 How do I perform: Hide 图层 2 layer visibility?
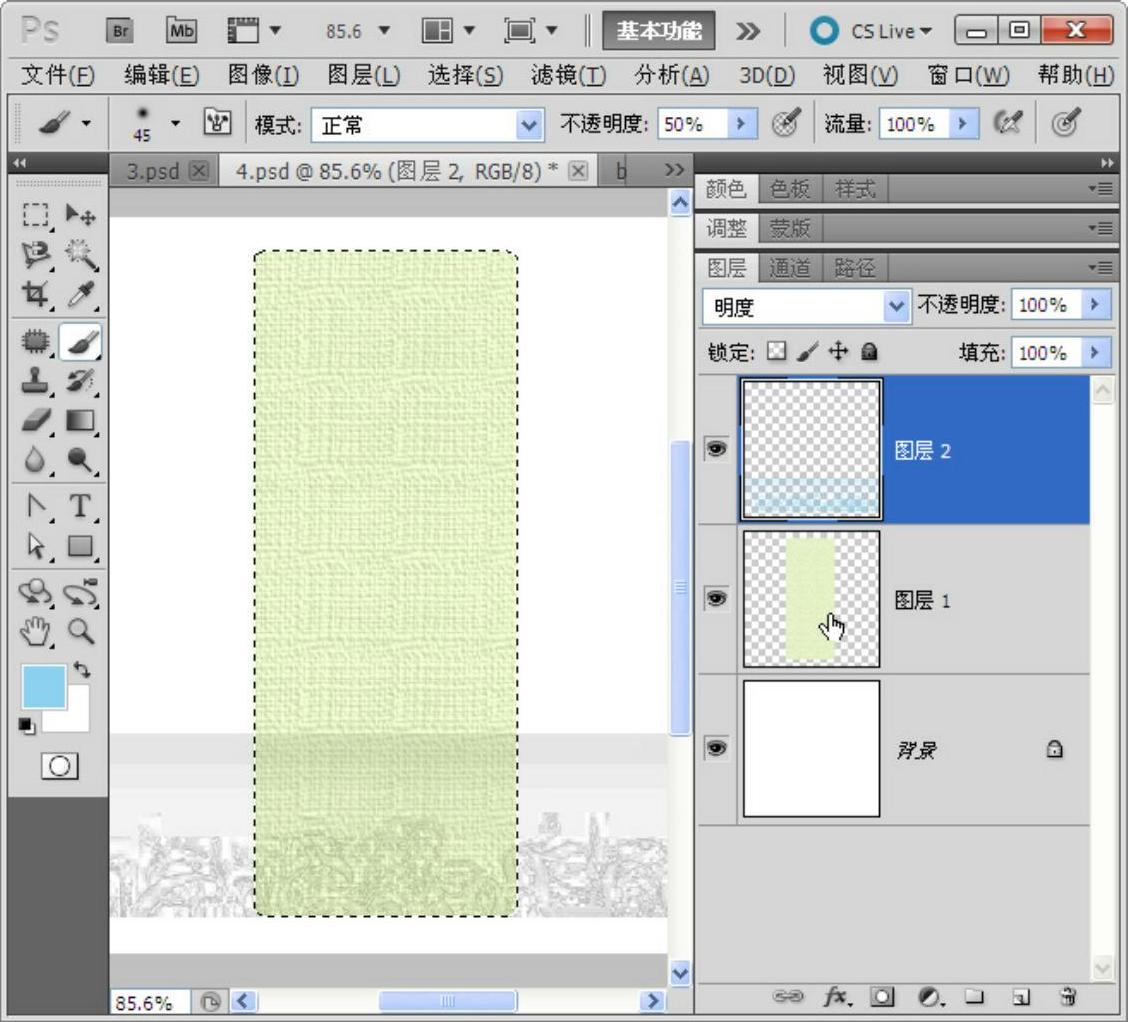point(716,449)
